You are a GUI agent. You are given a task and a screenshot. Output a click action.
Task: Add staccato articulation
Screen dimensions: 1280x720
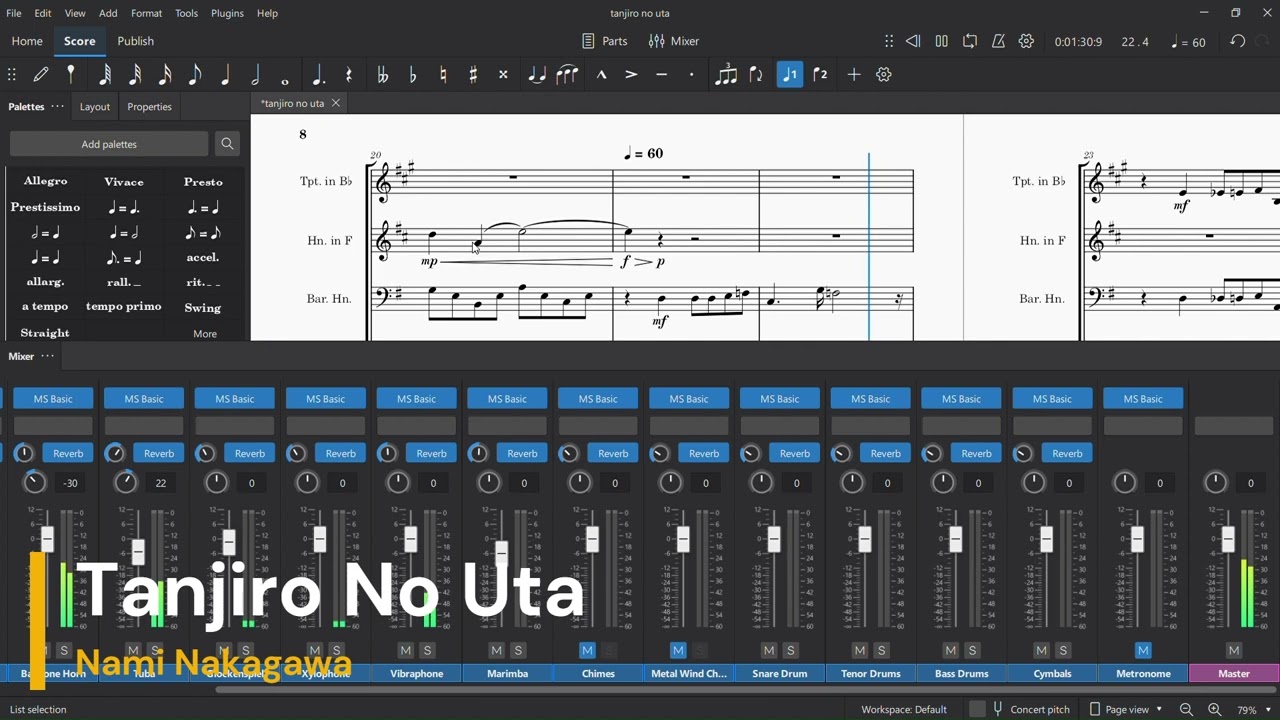(691, 75)
